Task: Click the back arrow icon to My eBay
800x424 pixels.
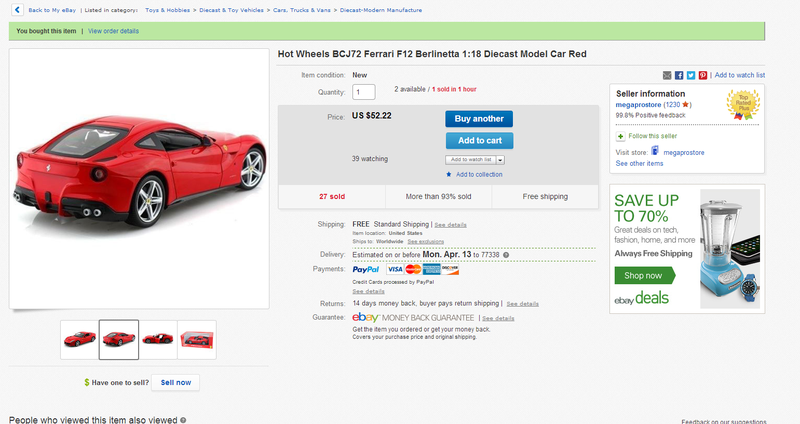Action: tap(17, 10)
